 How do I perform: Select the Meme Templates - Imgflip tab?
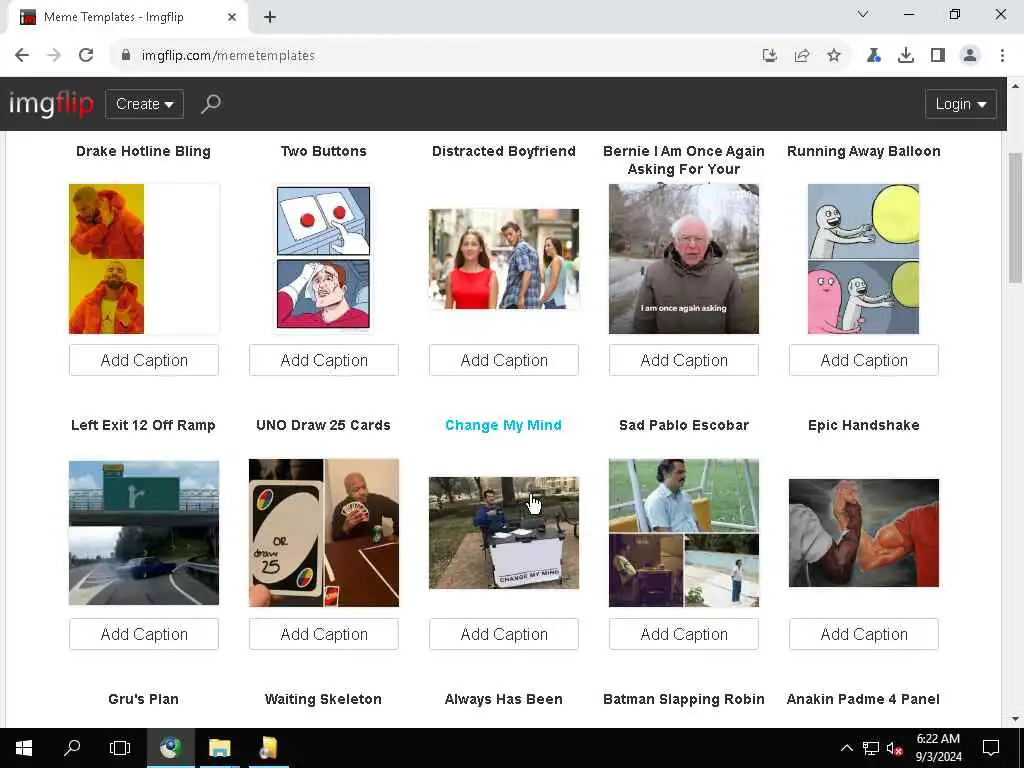tap(127, 18)
